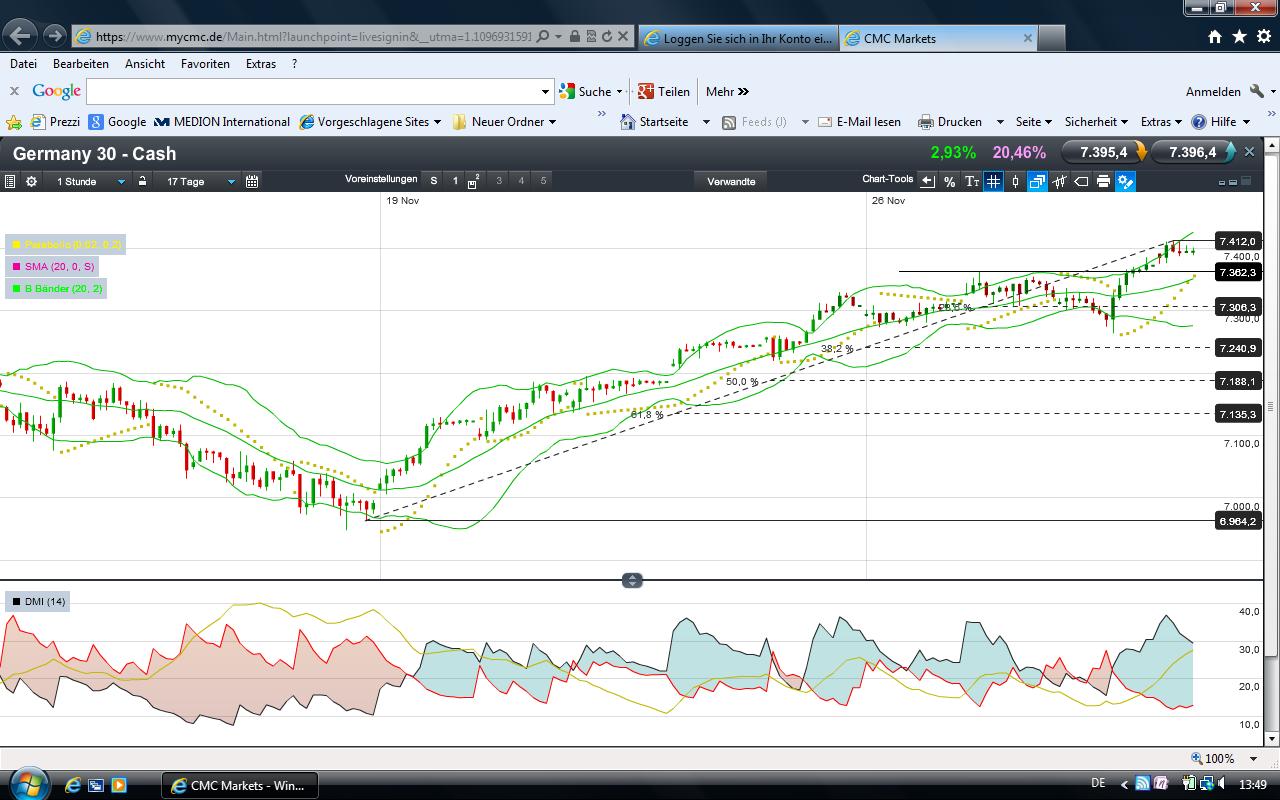Expand the Seite command menu

[1033, 121]
